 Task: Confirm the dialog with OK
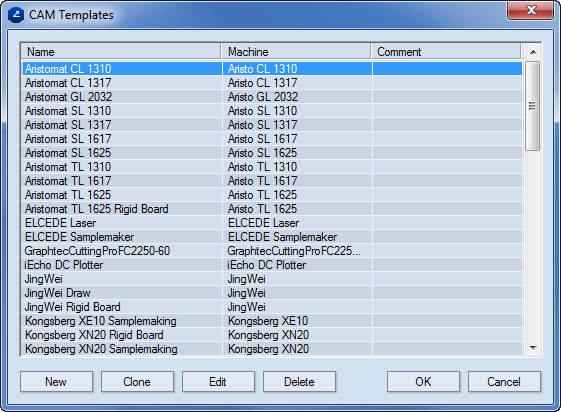[423, 382]
